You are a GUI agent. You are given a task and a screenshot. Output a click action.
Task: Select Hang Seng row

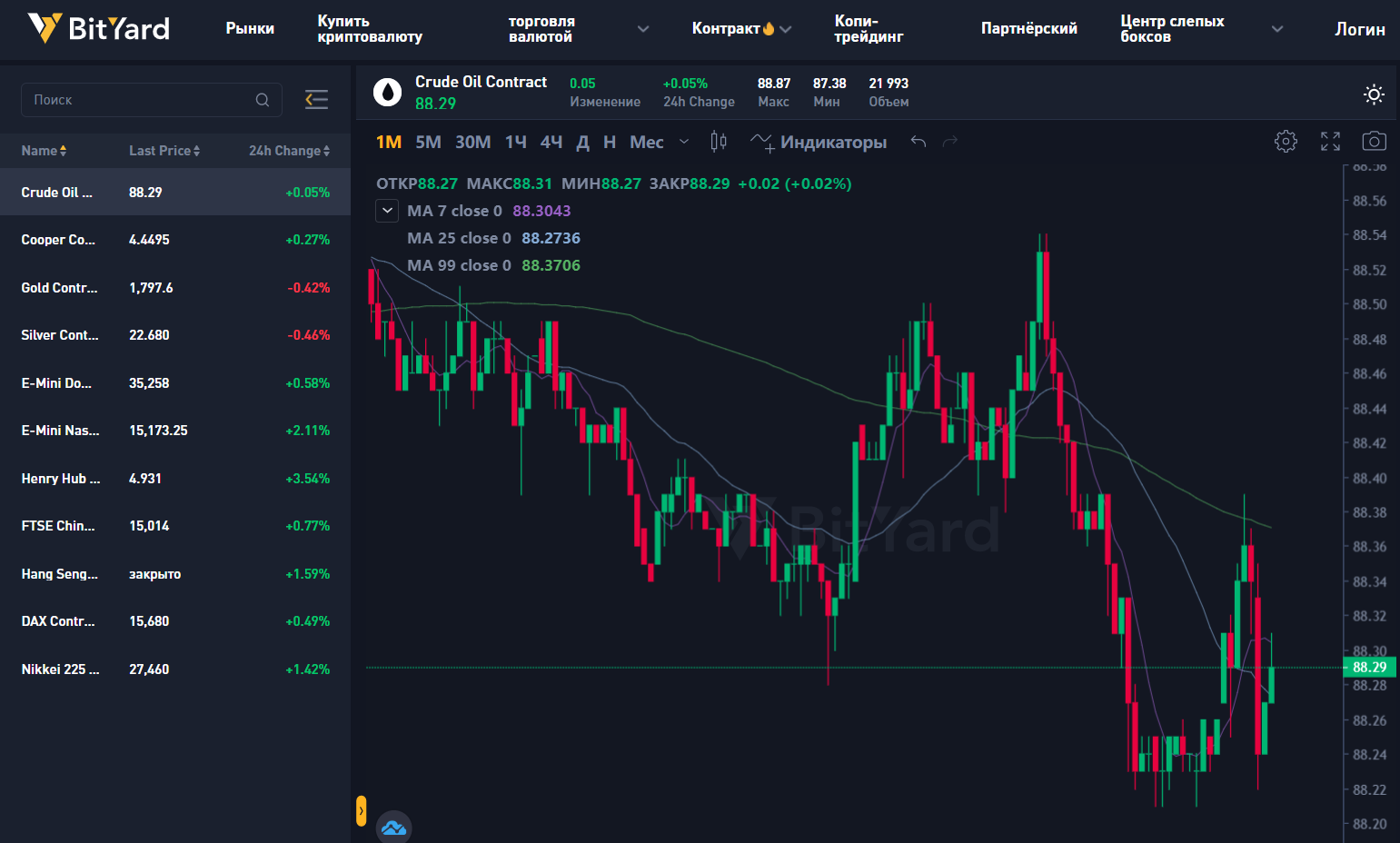175,574
